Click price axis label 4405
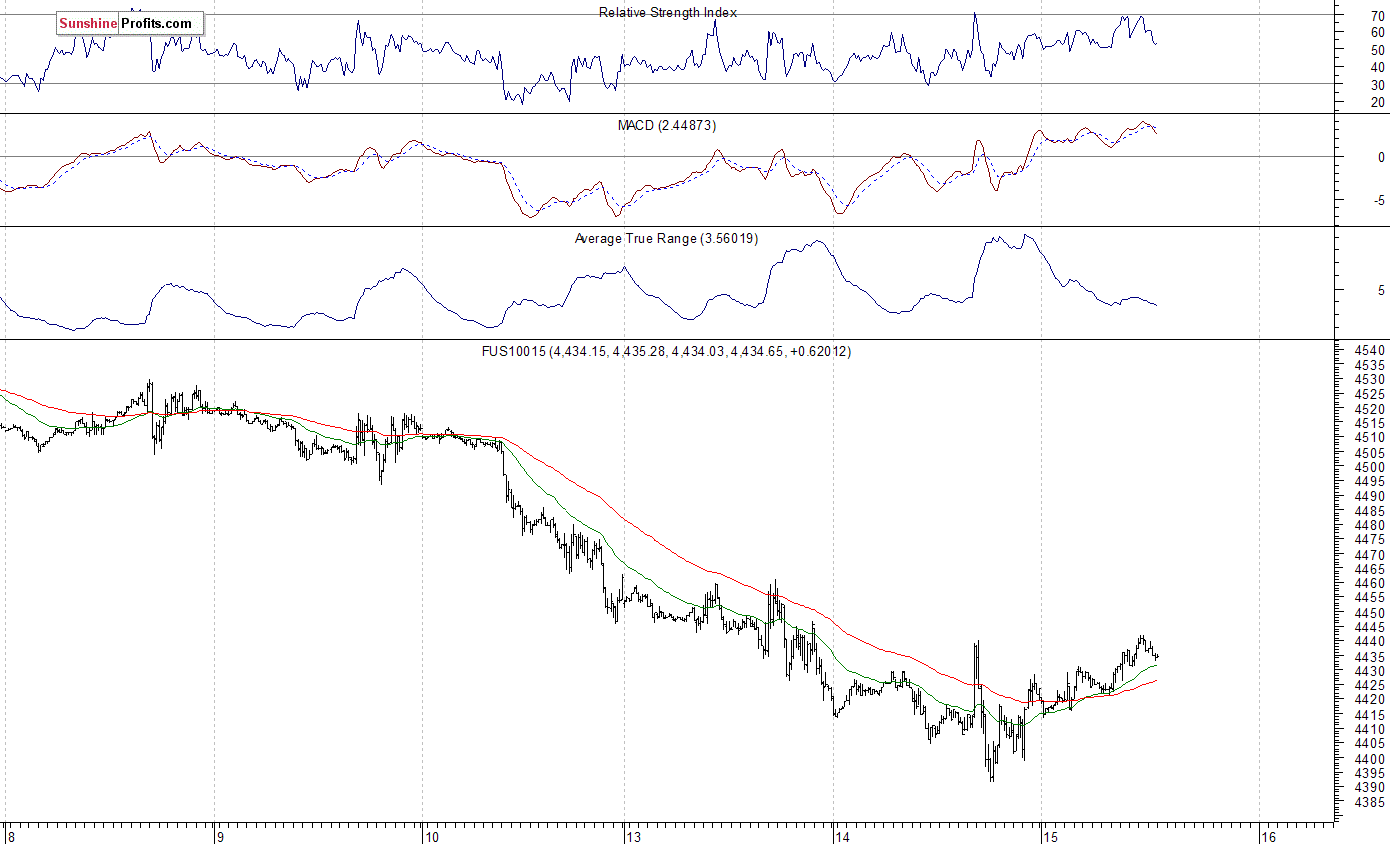1390x844 pixels. point(1370,744)
